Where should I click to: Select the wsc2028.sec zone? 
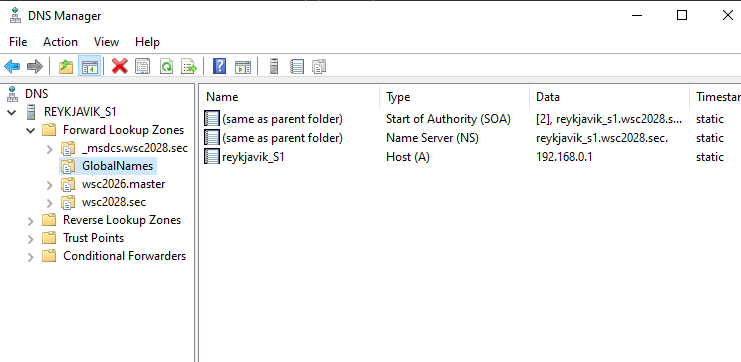point(113,202)
